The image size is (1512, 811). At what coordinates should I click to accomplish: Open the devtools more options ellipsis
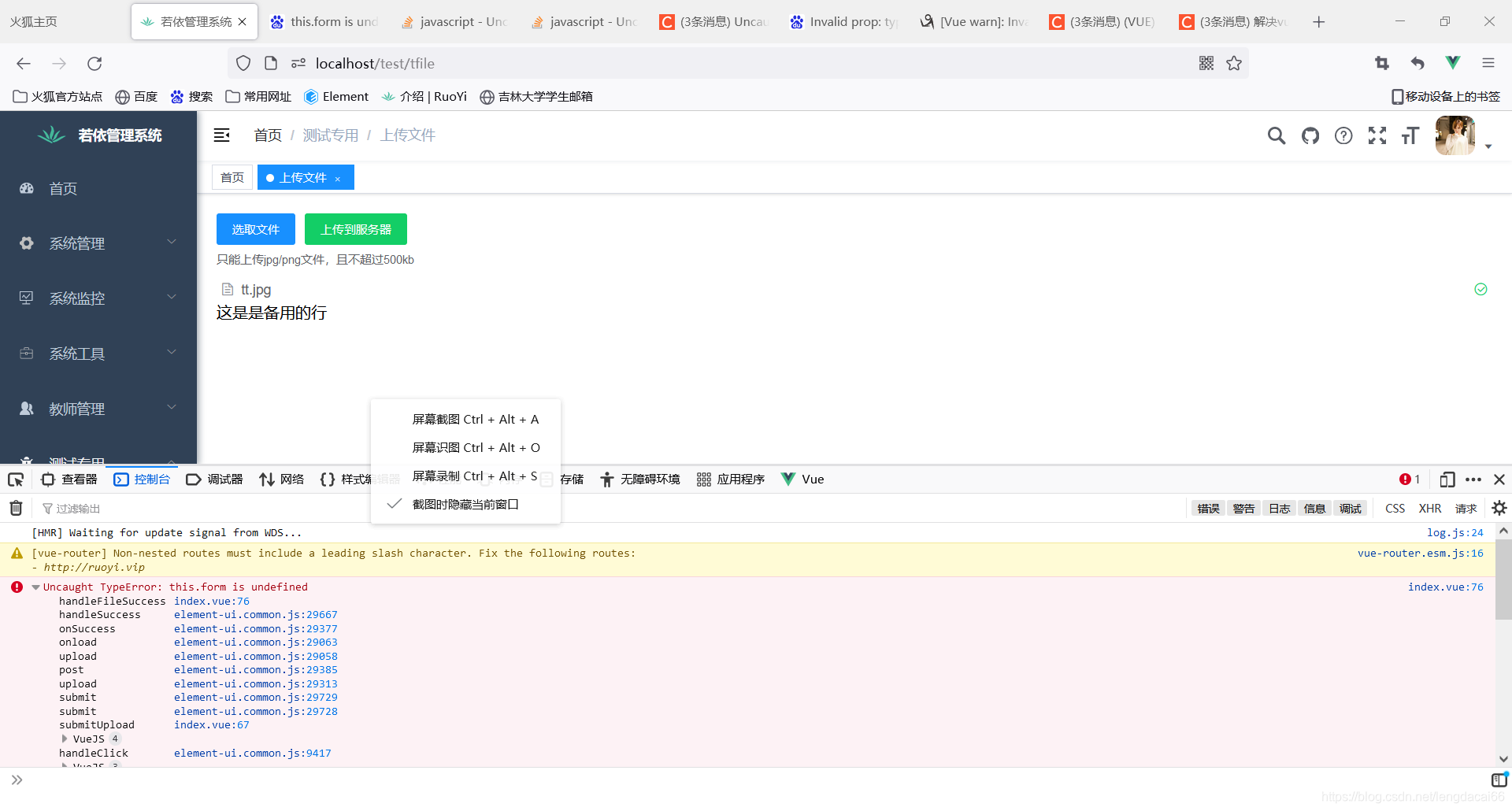(x=1473, y=480)
